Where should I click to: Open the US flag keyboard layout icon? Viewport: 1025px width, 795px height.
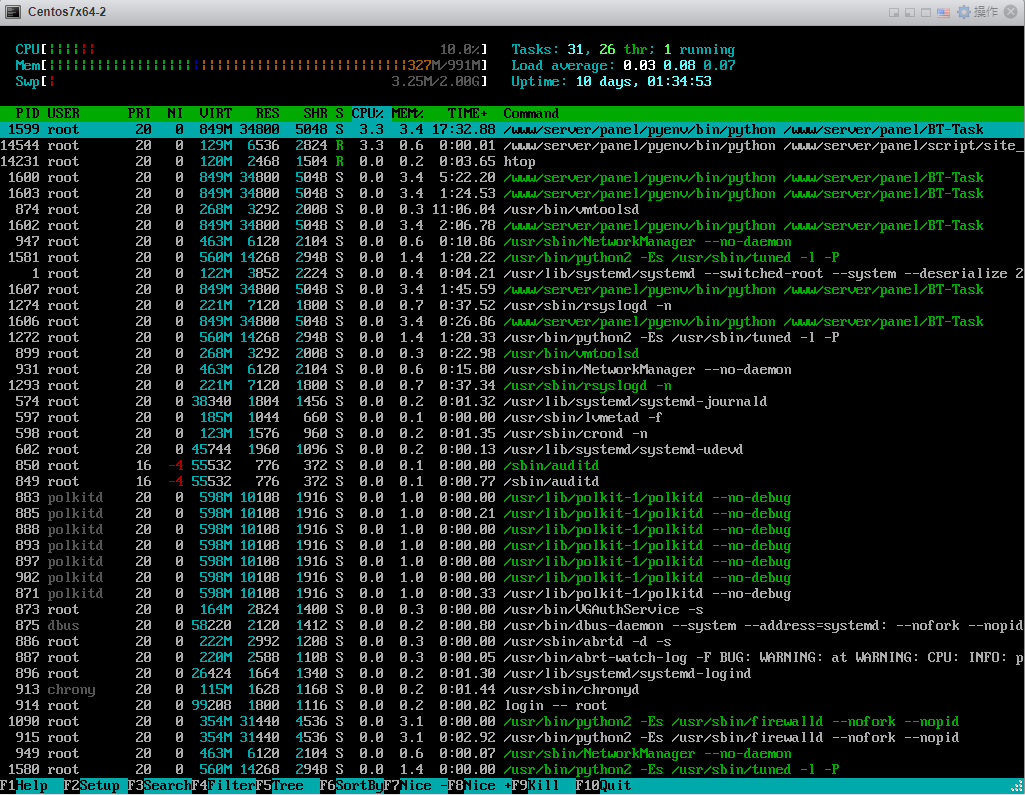point(943,12)
